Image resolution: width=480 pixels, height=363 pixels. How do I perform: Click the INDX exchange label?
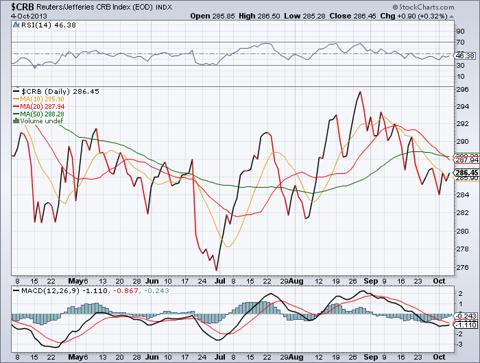click(164, 7)
